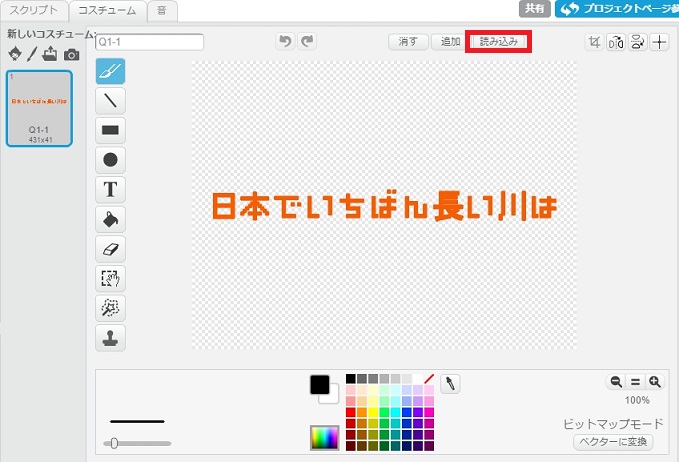Select the Eraser tool

coord(110,249)
